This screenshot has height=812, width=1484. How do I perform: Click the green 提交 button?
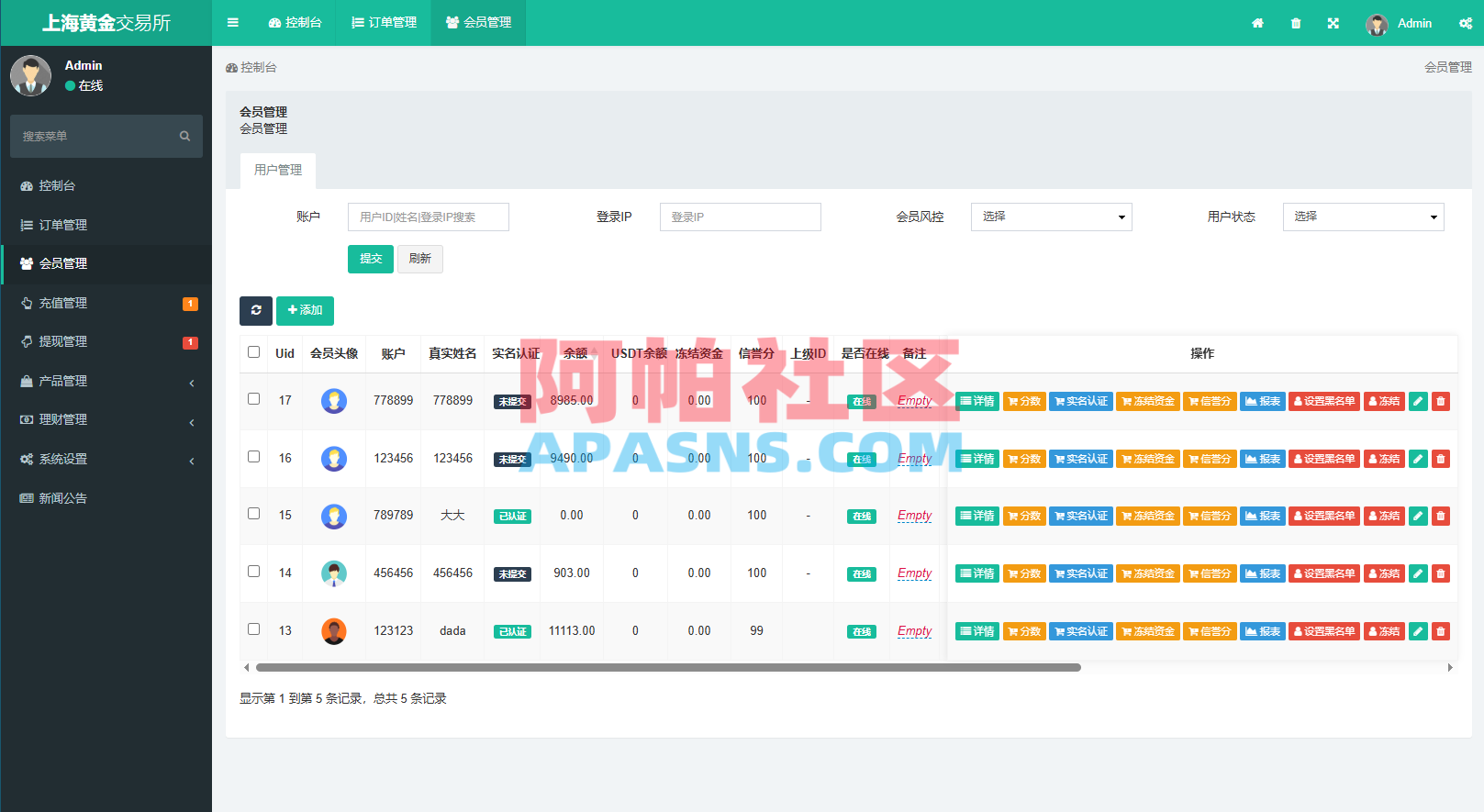[371, 259]
